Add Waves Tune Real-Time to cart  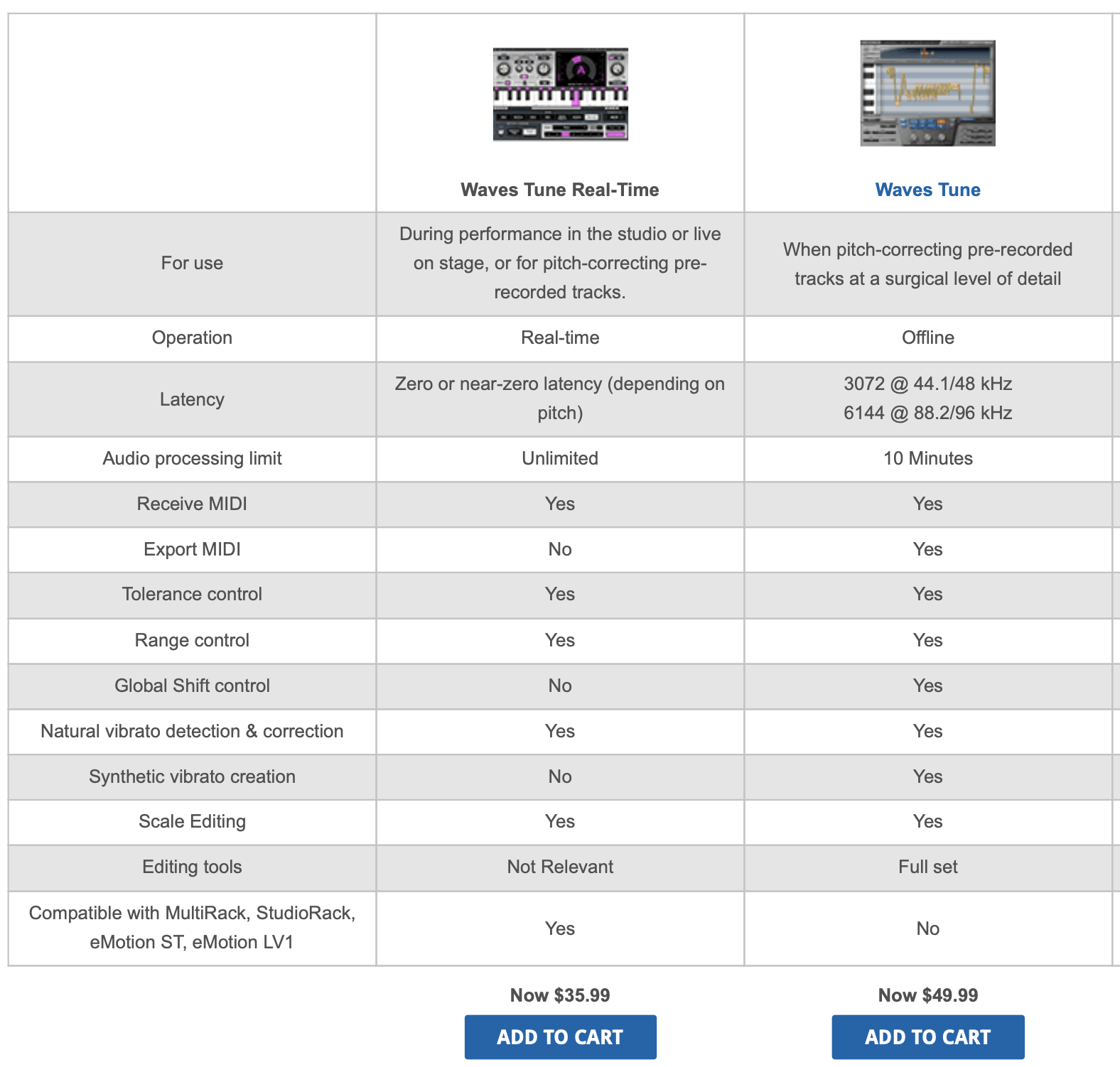click(x=560, y=1036)
